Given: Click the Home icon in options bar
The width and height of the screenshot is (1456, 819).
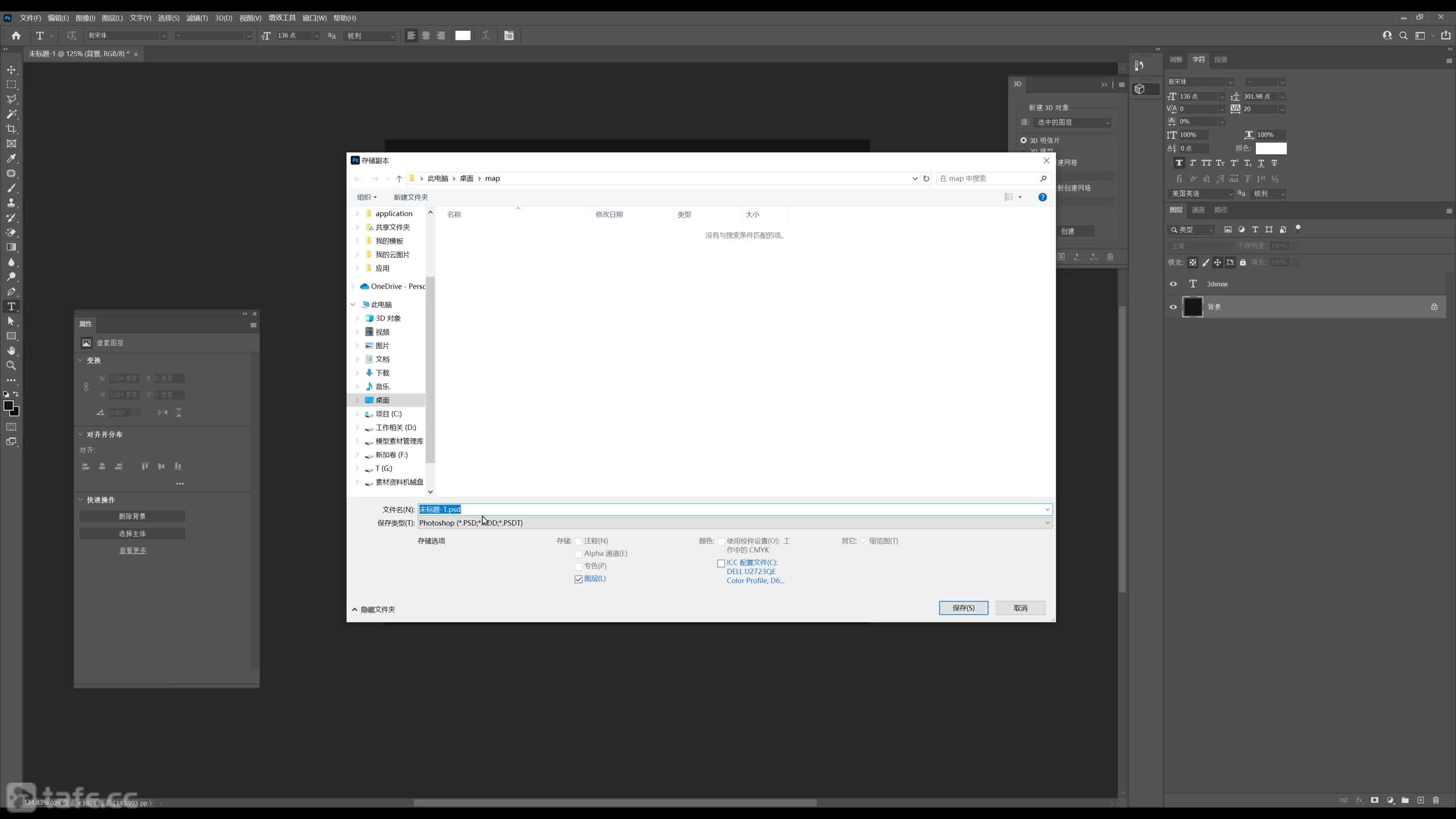Looking at the screenshot, I should point(16,35).
